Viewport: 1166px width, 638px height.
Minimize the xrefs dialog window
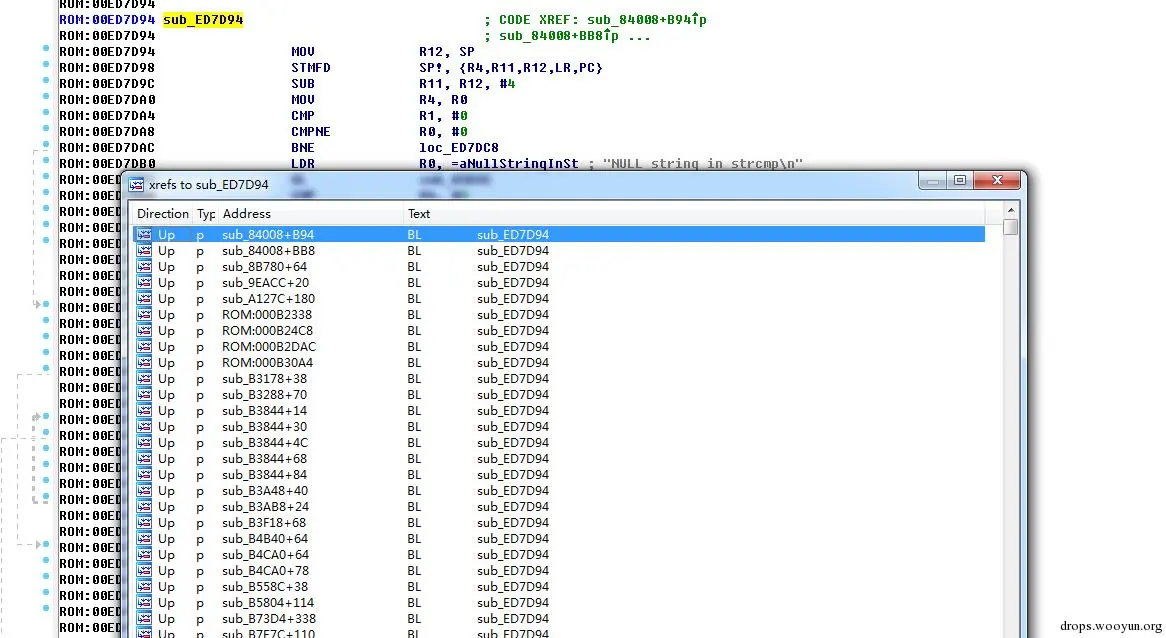pos(933,180)
